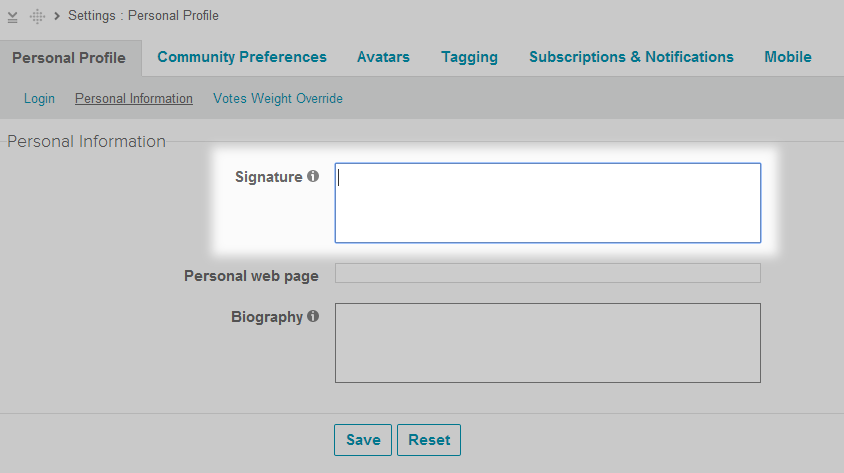The height and width of the screenshot is (473, 844).
Task: Show info tooltip icon beside Biography
Action: pyautogui.click(x=313, y=316)
